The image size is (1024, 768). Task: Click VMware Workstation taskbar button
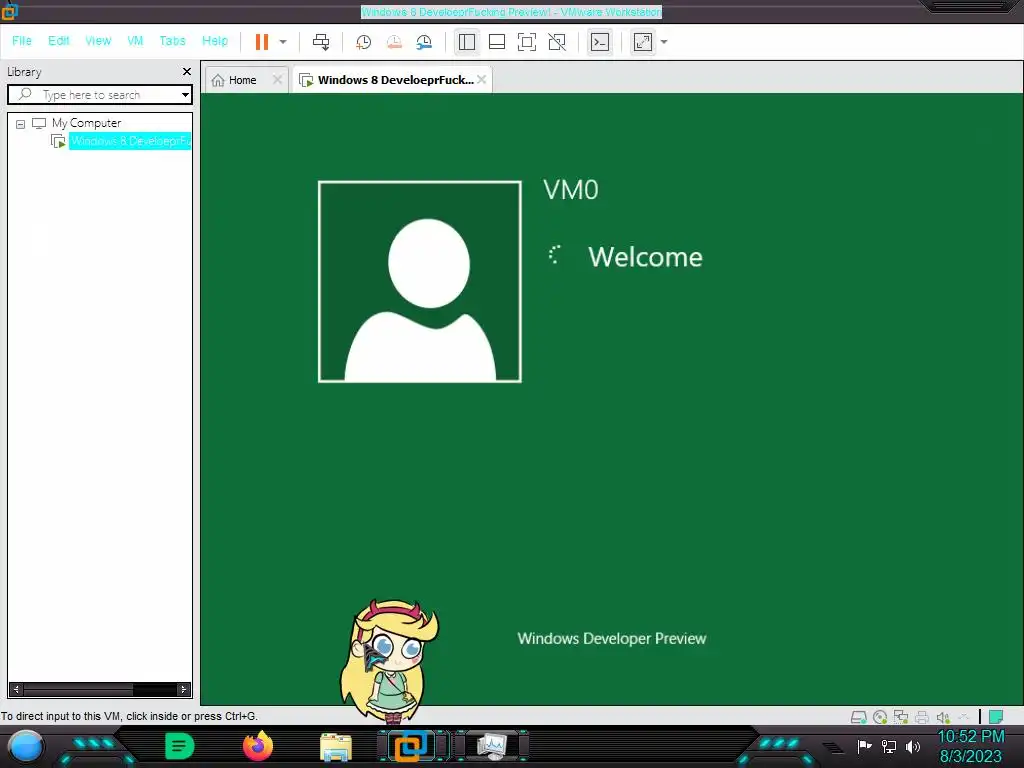click(411, 746)
